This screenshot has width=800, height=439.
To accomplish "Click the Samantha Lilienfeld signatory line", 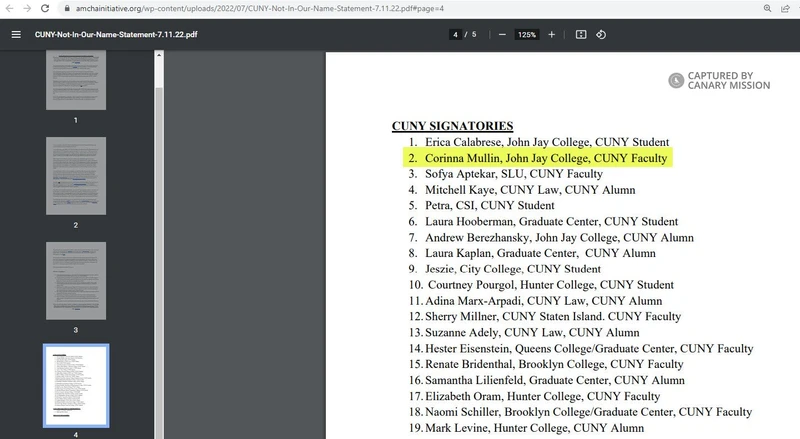I will click(546, 380).
